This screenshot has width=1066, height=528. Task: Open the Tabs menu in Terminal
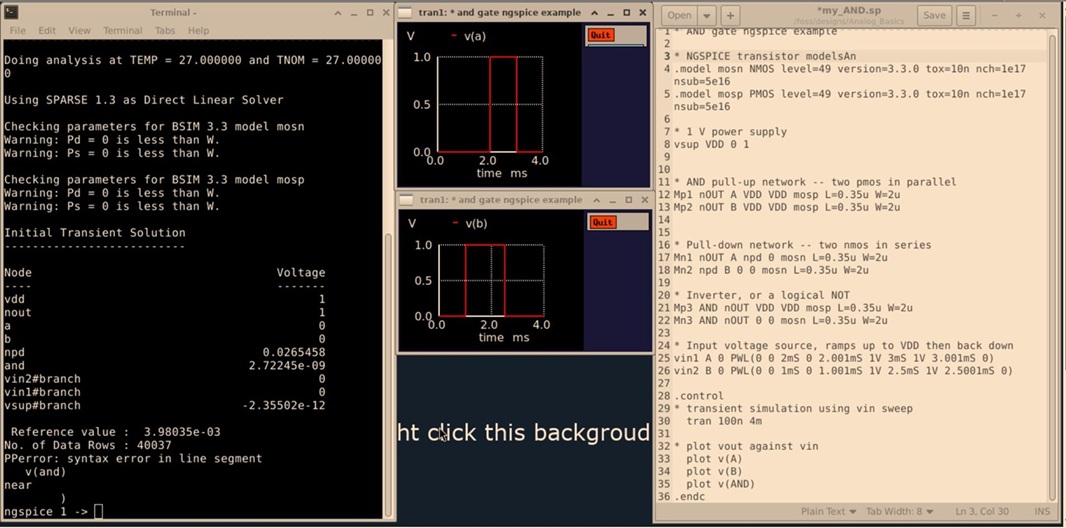(x=165, y=31)
